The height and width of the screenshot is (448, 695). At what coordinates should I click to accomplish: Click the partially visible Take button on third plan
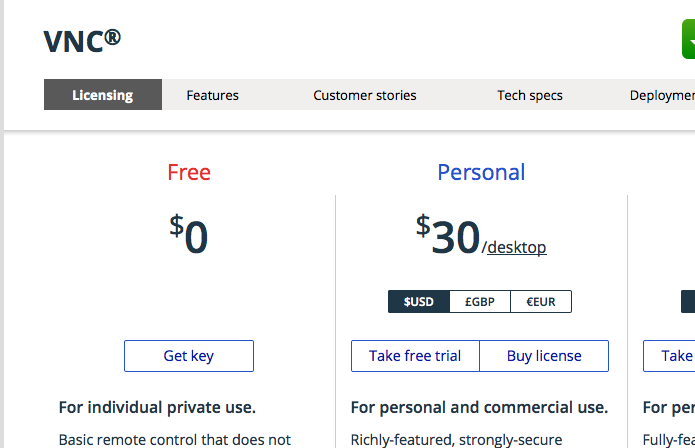[669, 356]
